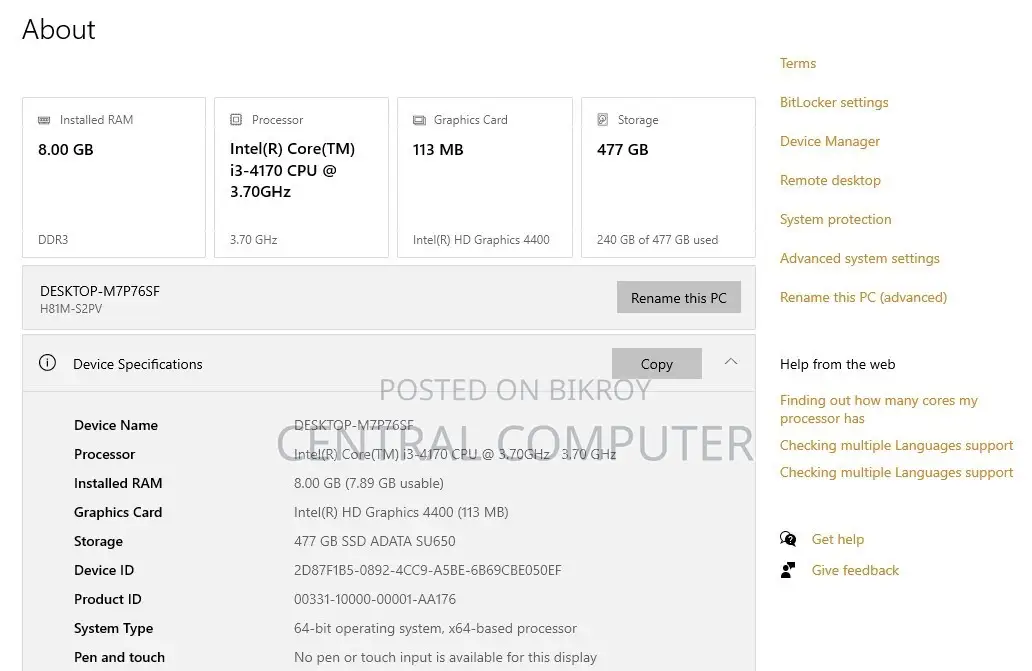Copy the device specifications
The width and height of the screenshot is (1032, 671).
click(657, 364)
